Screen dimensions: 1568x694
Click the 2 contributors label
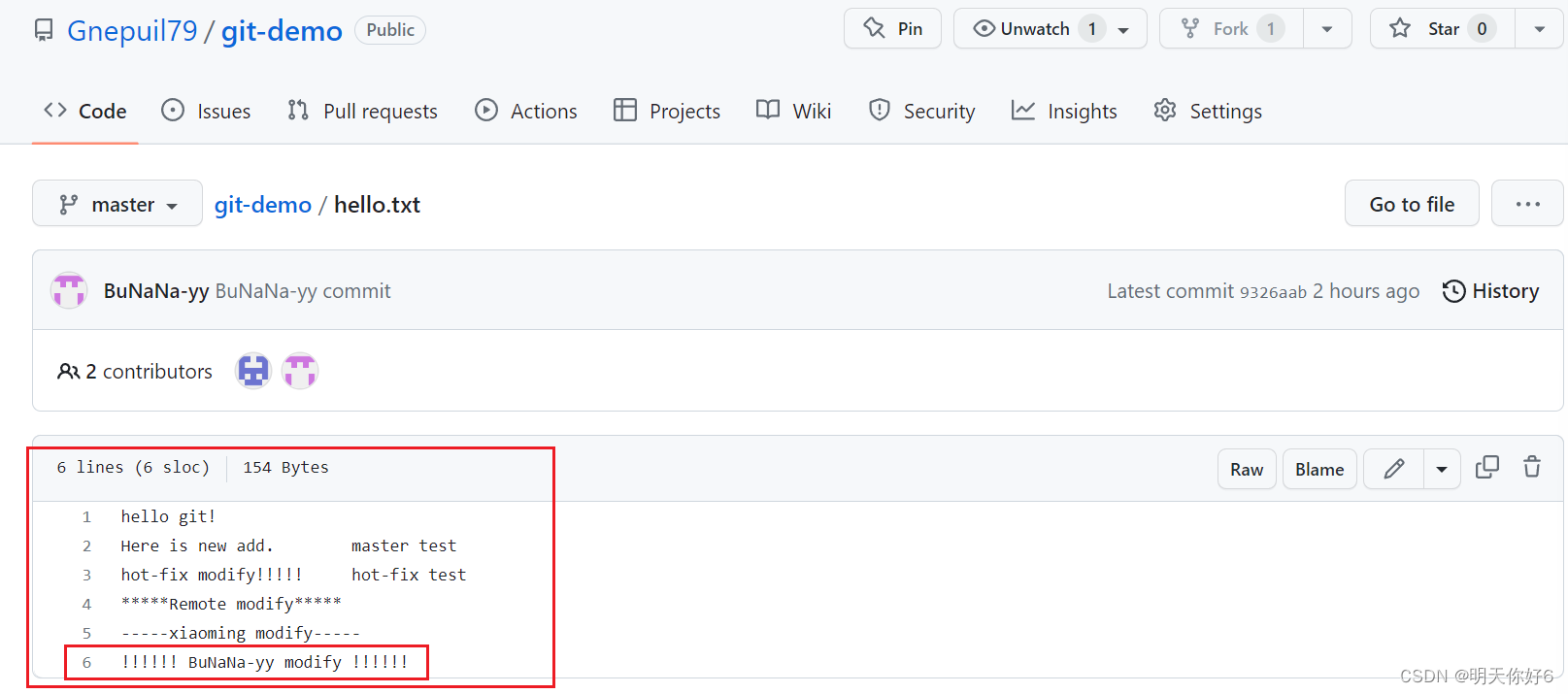coord(135,372)
